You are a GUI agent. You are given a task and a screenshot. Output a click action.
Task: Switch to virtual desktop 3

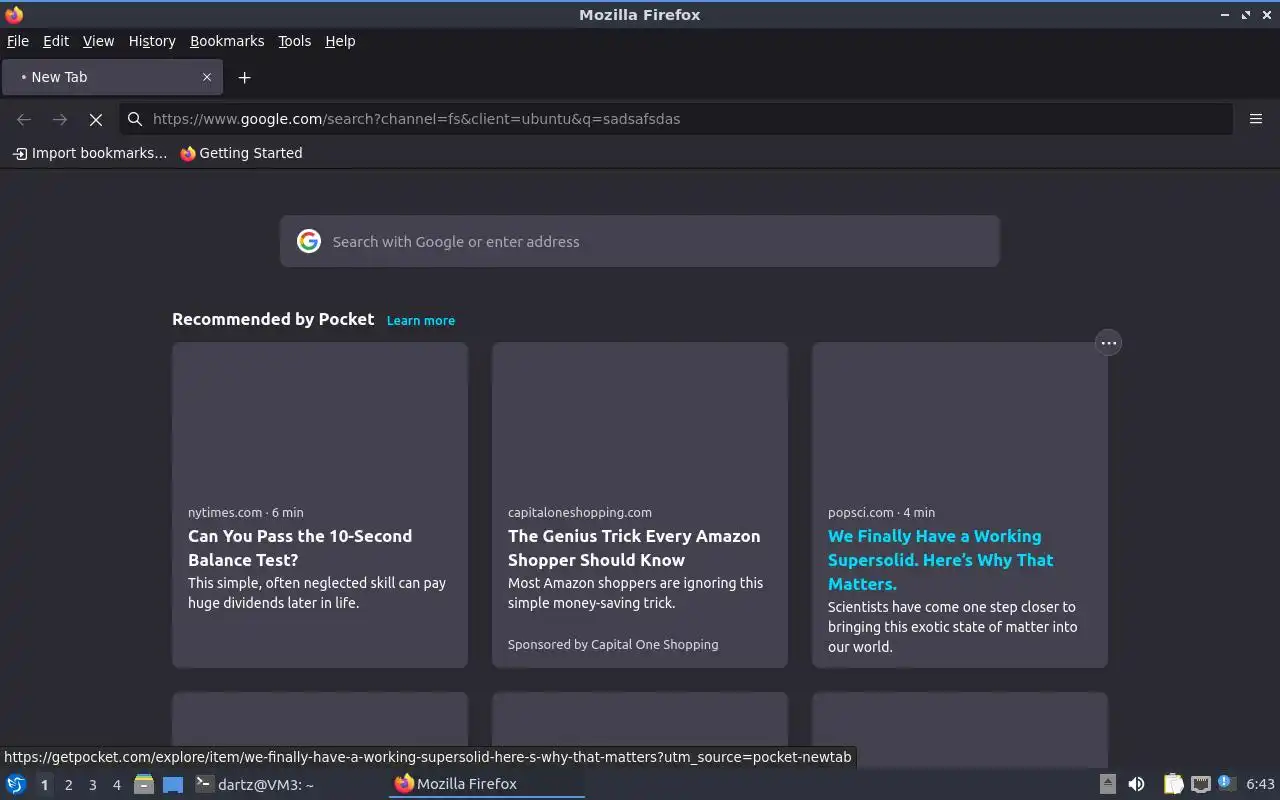click(93, 785)
